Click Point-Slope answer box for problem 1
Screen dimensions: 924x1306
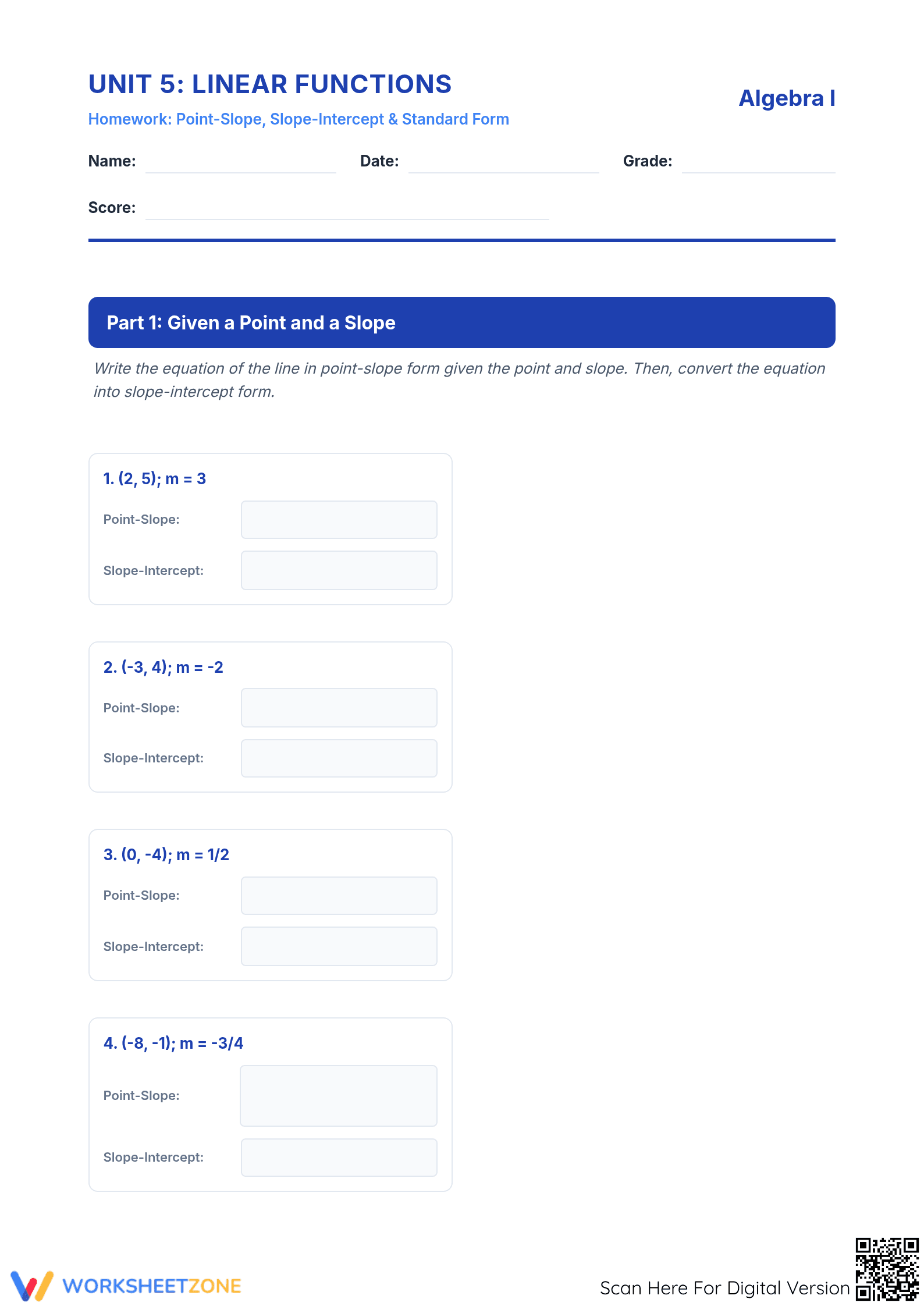click(339, 520)
